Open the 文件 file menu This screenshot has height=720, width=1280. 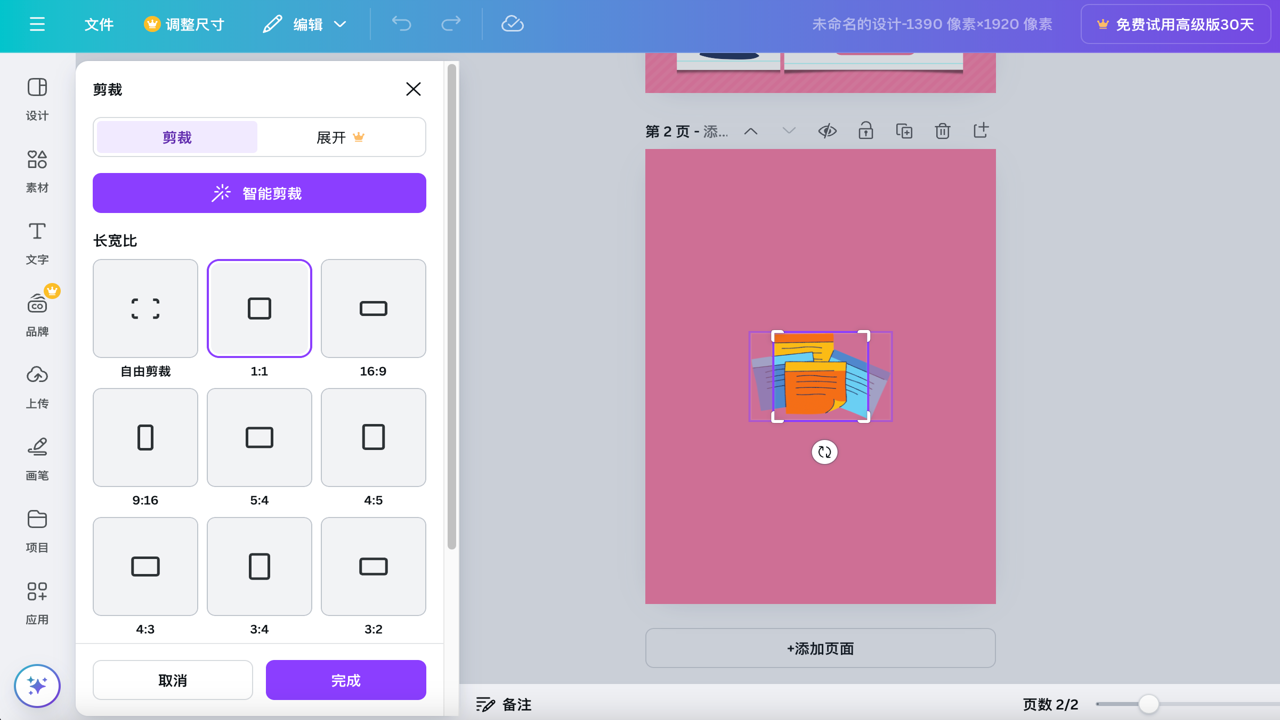pos(99,24)
